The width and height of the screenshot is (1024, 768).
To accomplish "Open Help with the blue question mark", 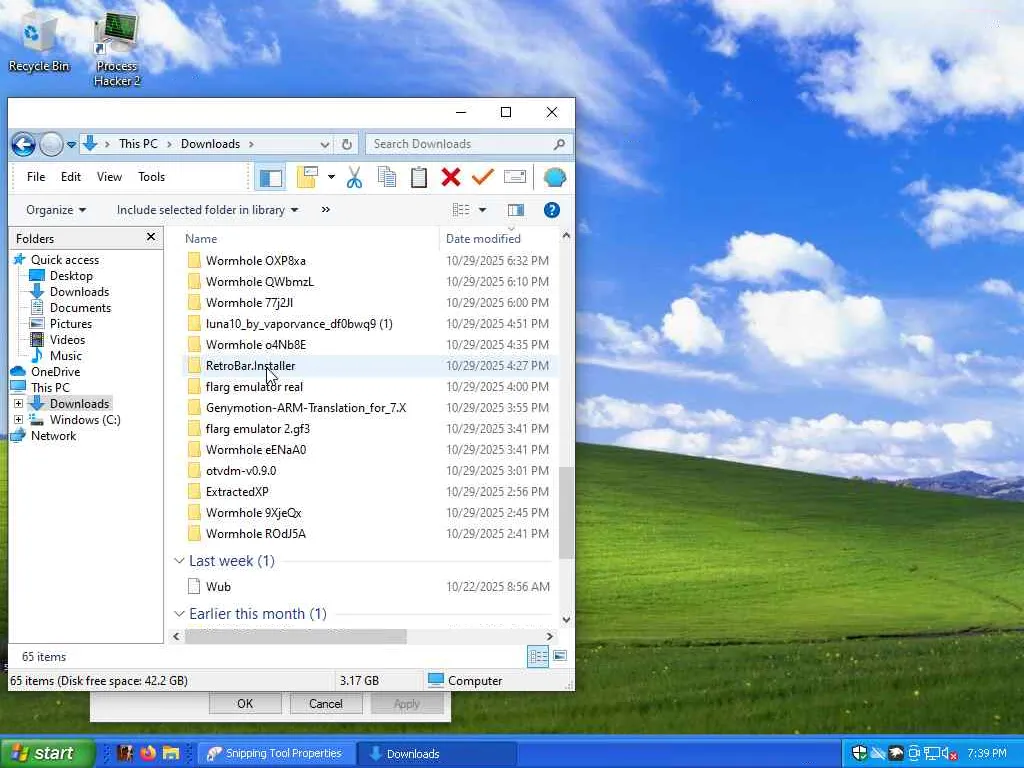I will click(551, 210).
